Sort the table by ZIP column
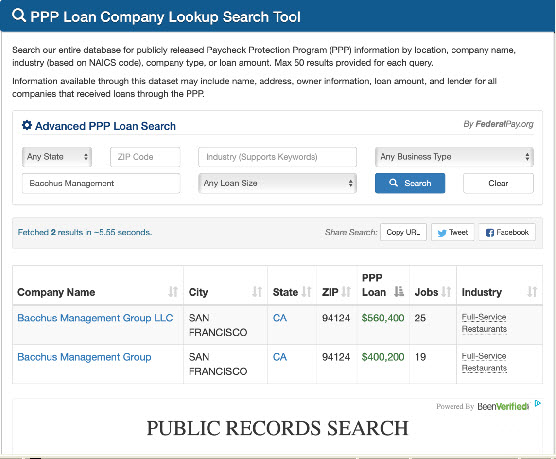The width and height of the screenshot is (556, 459). pos(346,292)
